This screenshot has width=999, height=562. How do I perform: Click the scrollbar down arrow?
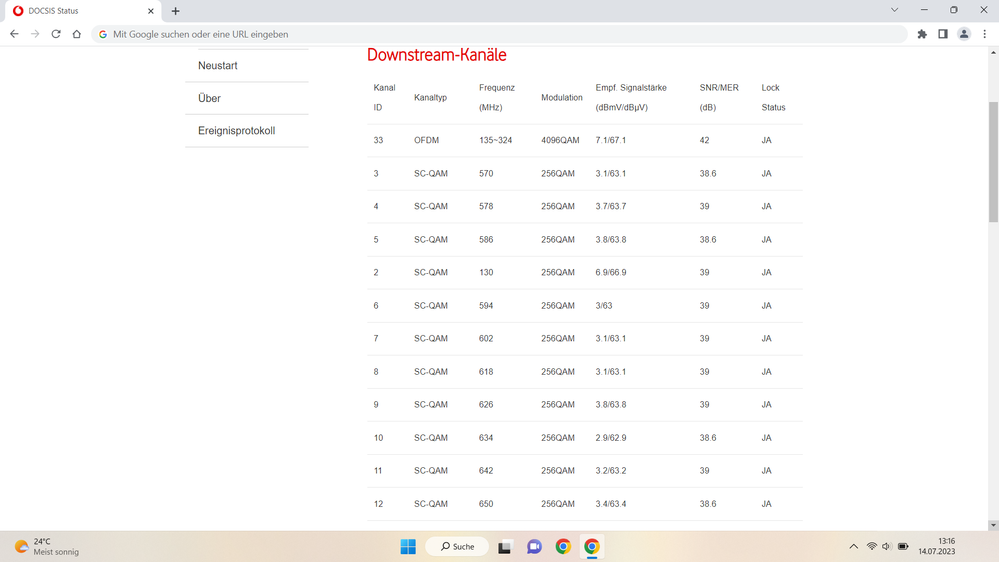[993, 525]
